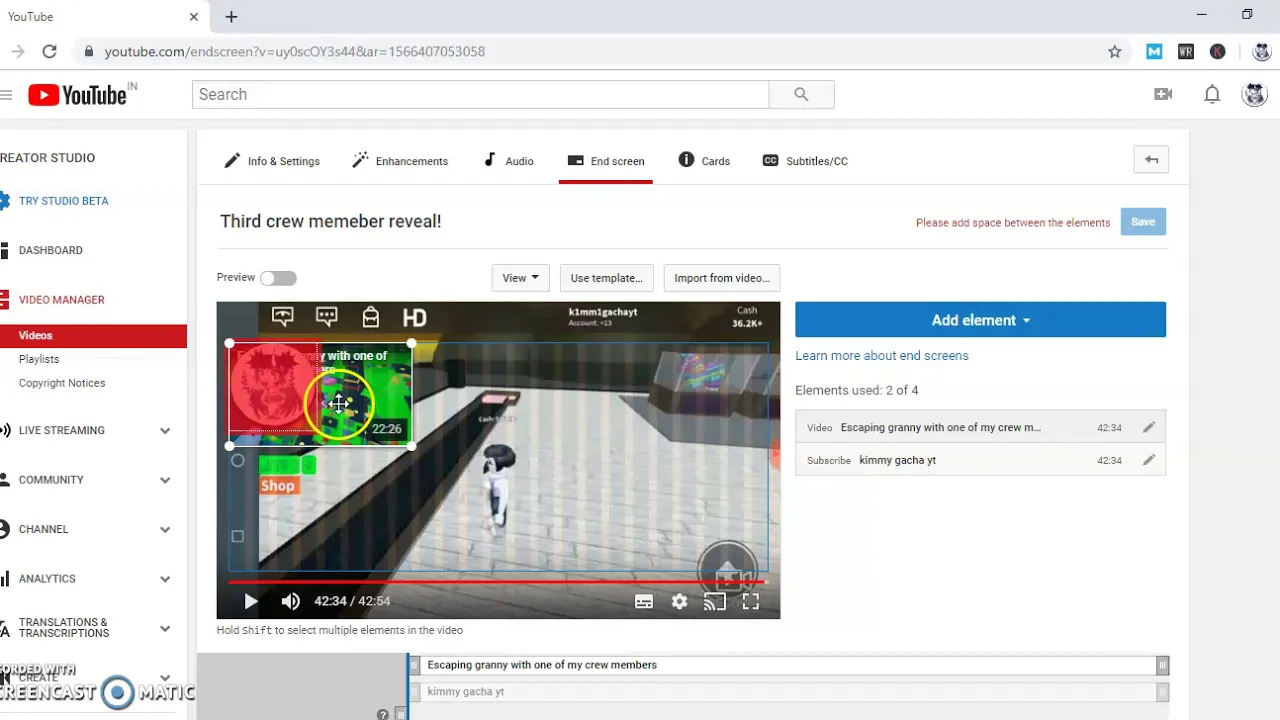Focus the YouTube search field
The image size is (1280, 720).
point(480,94)
